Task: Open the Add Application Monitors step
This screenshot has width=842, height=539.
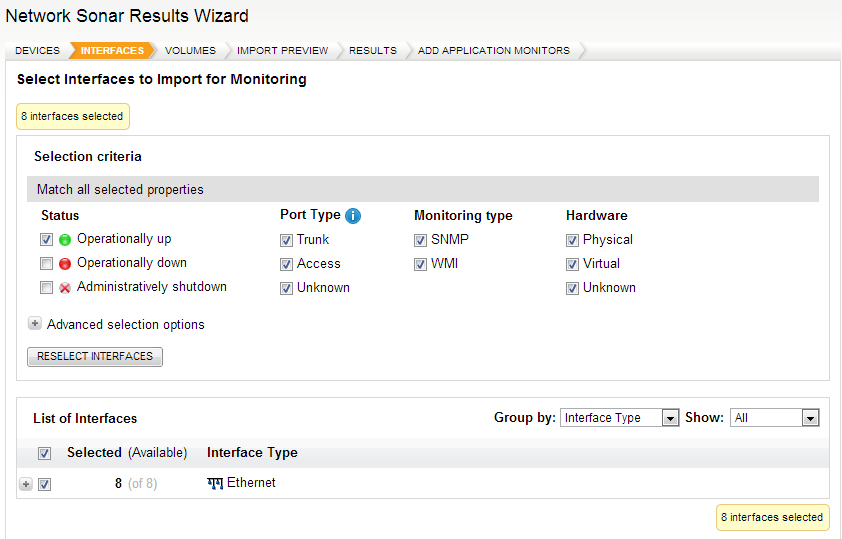Action: (x=494, y=50)
